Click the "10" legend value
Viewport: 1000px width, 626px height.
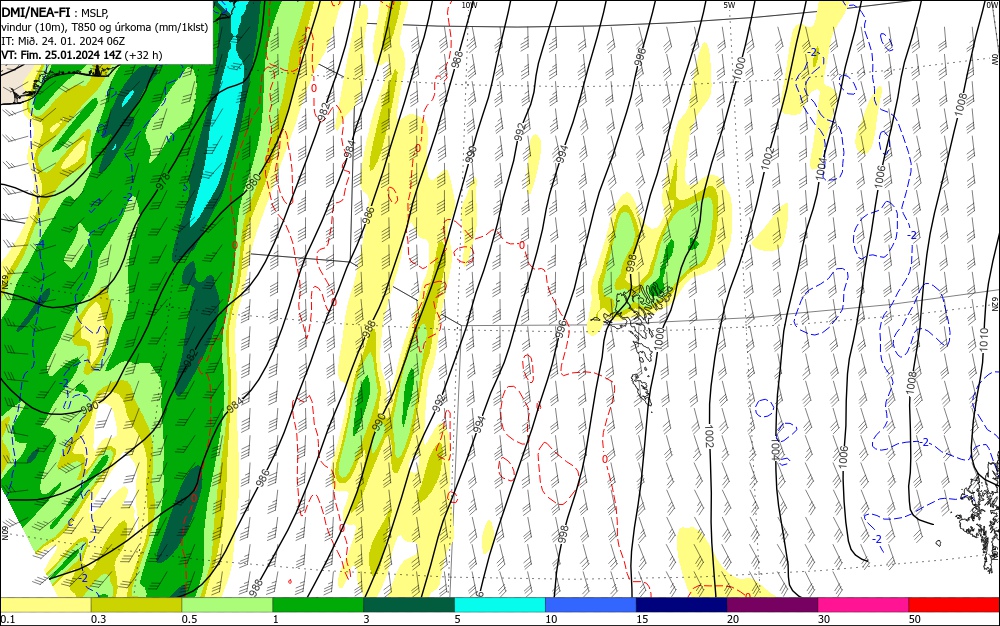click(x=551, y=619)
